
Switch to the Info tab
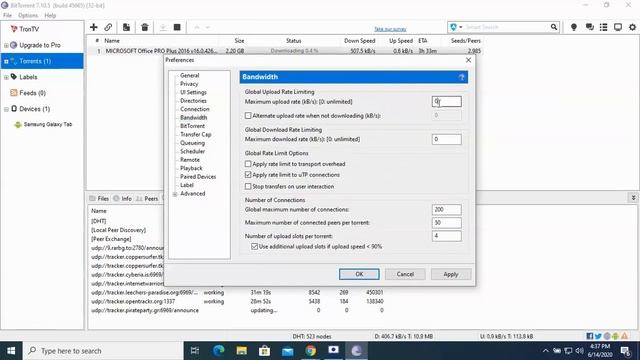(122, 198)
